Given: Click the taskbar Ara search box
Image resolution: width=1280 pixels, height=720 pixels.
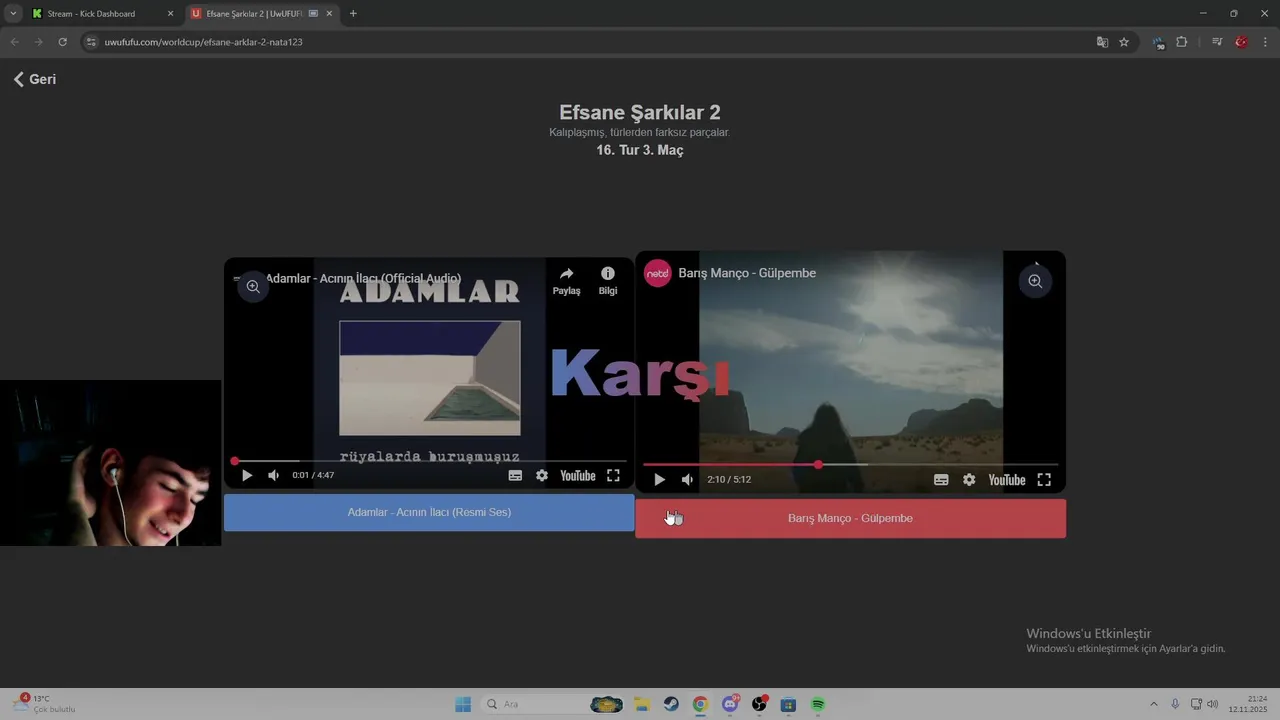Looking at the screenshot, I should pos(553,704).
